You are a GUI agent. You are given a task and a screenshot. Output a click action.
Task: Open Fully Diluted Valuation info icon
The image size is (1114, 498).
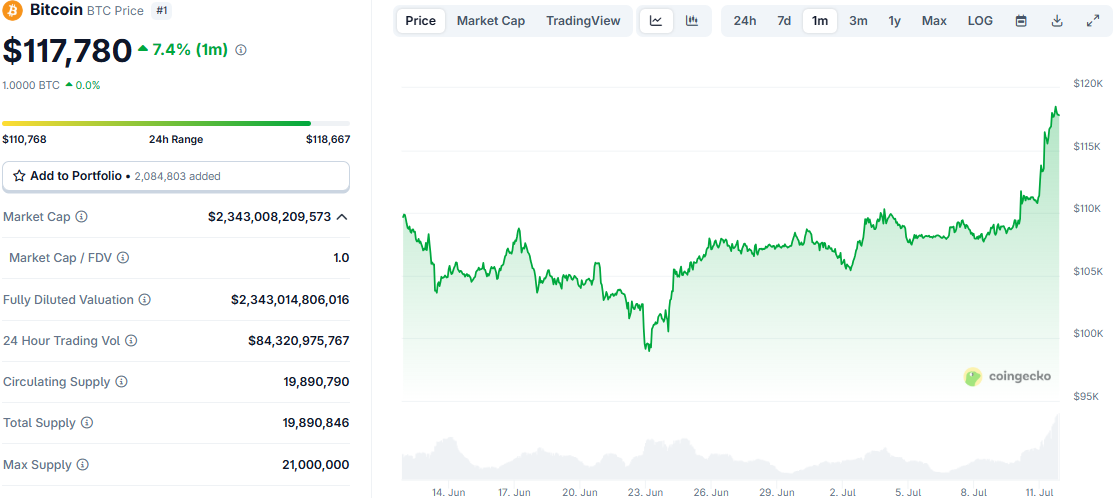tap(145, 300)
